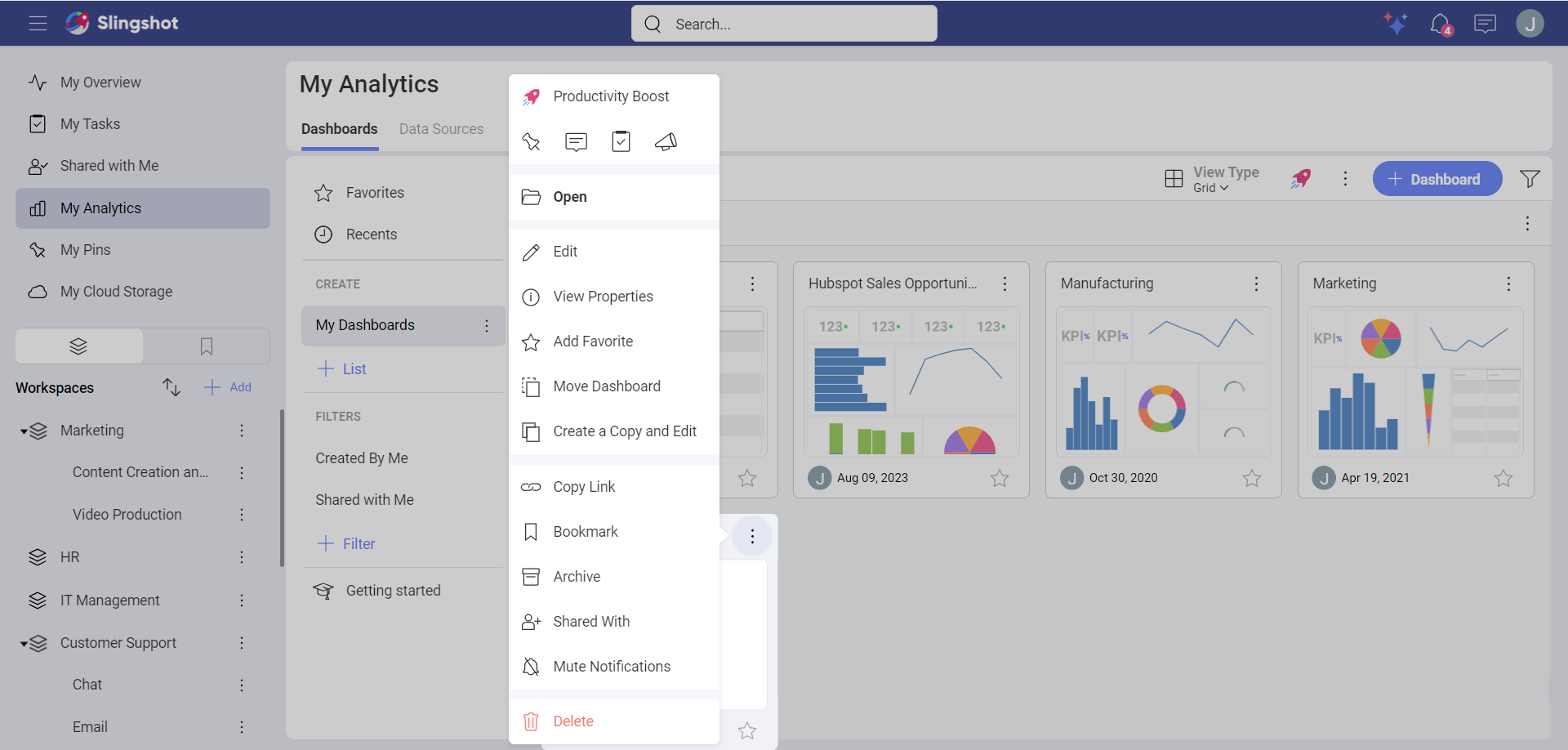Open the IT Management workspace

tap(110, 600)
